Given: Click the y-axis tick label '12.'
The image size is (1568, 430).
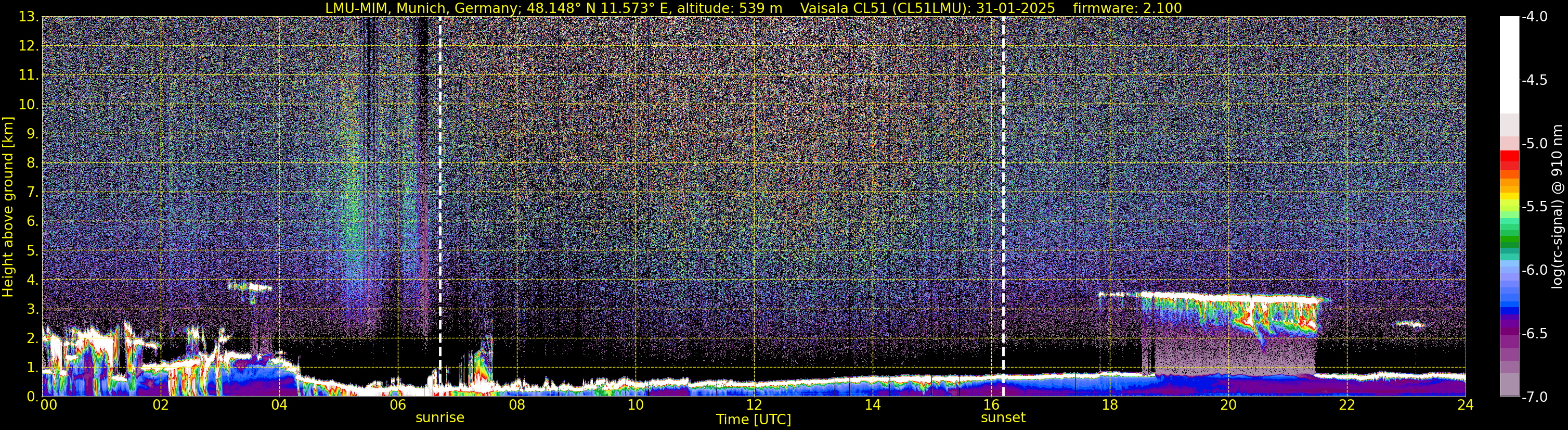Looking at the screenshot, I should pyautogui.click(x=29, y=46).
